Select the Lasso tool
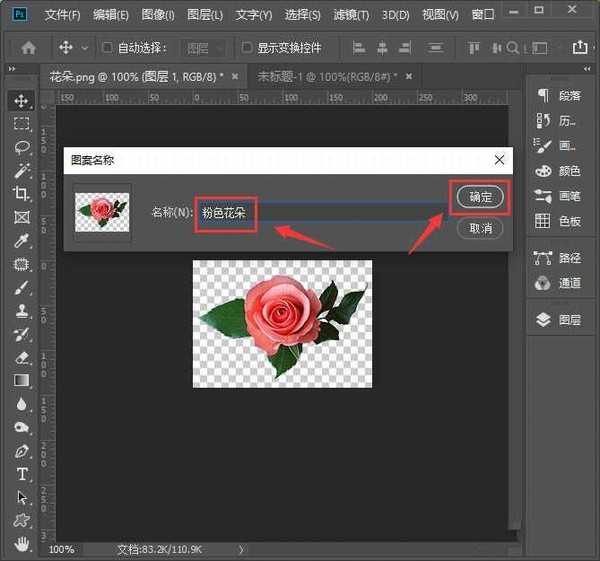600x561 pixels. 21,147
